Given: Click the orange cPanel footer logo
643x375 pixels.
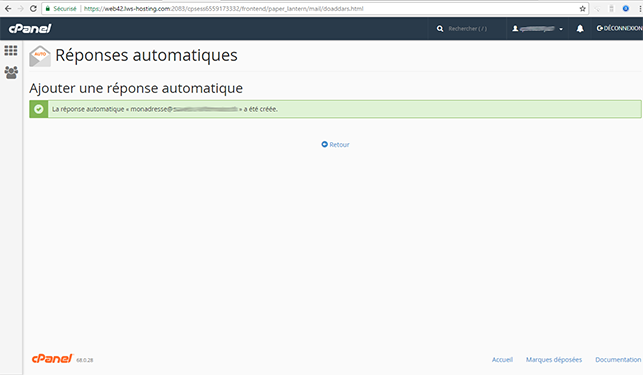Looking at the screenshot, I should (52, 359).
